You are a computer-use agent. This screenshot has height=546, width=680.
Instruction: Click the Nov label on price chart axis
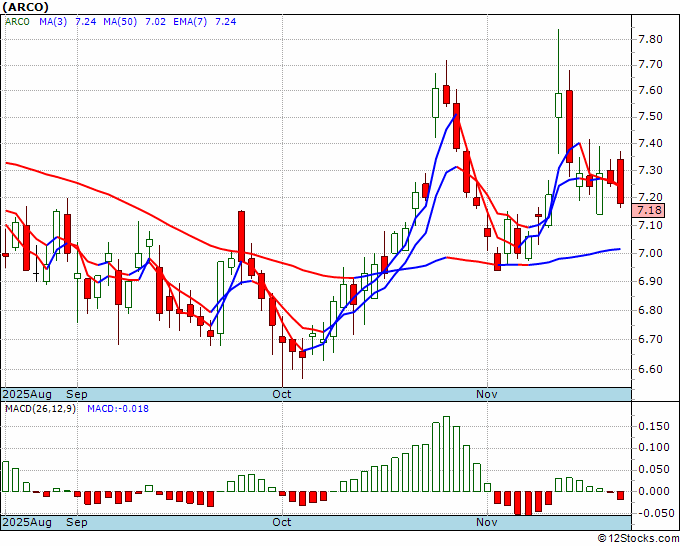pos(487,394)
